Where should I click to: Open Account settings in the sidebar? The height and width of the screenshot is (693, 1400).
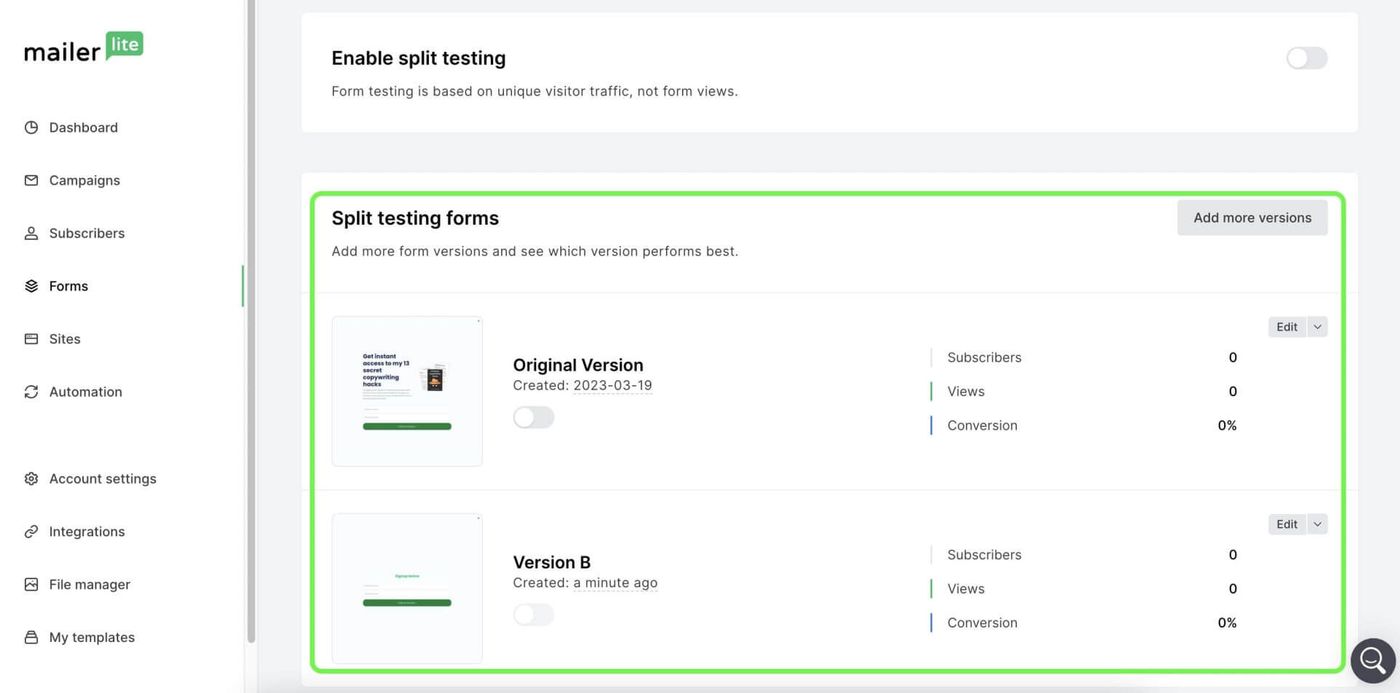102,479
